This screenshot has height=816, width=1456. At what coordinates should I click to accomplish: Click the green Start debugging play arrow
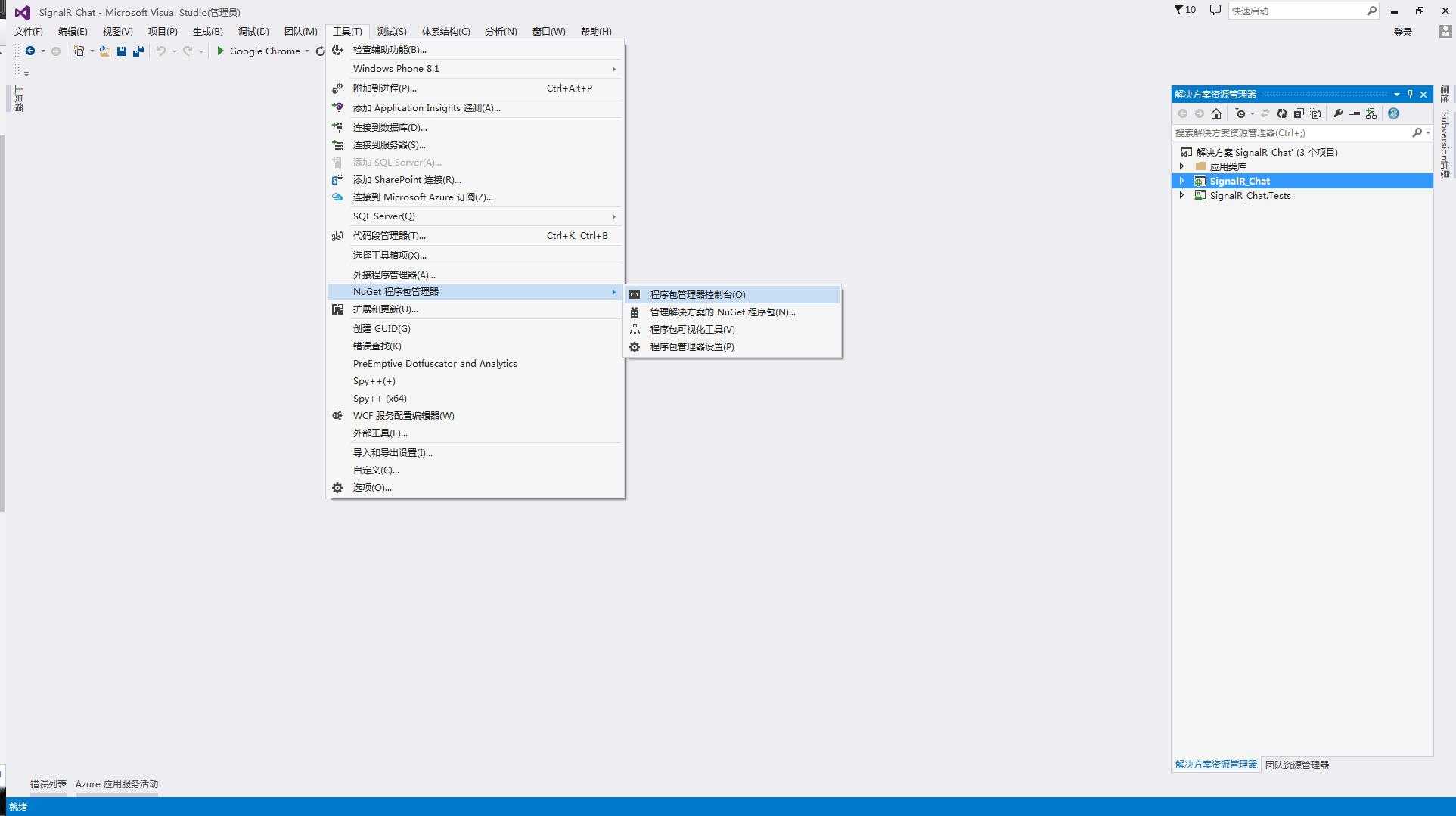(x=220, y=51)
